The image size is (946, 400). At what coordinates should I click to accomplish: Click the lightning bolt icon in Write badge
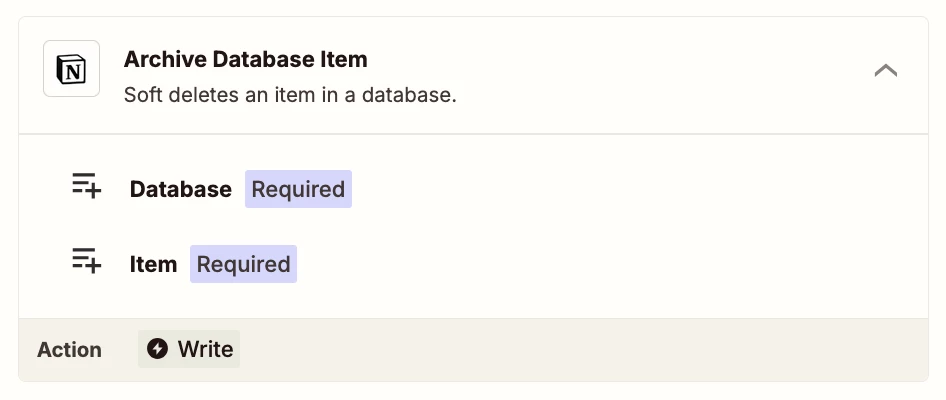157,349
